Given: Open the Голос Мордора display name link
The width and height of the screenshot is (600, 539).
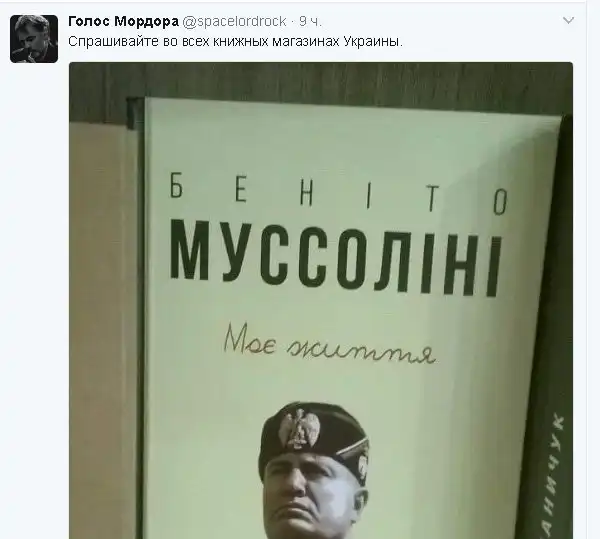Looking at the screenshot, I should [x=123, y=21].
